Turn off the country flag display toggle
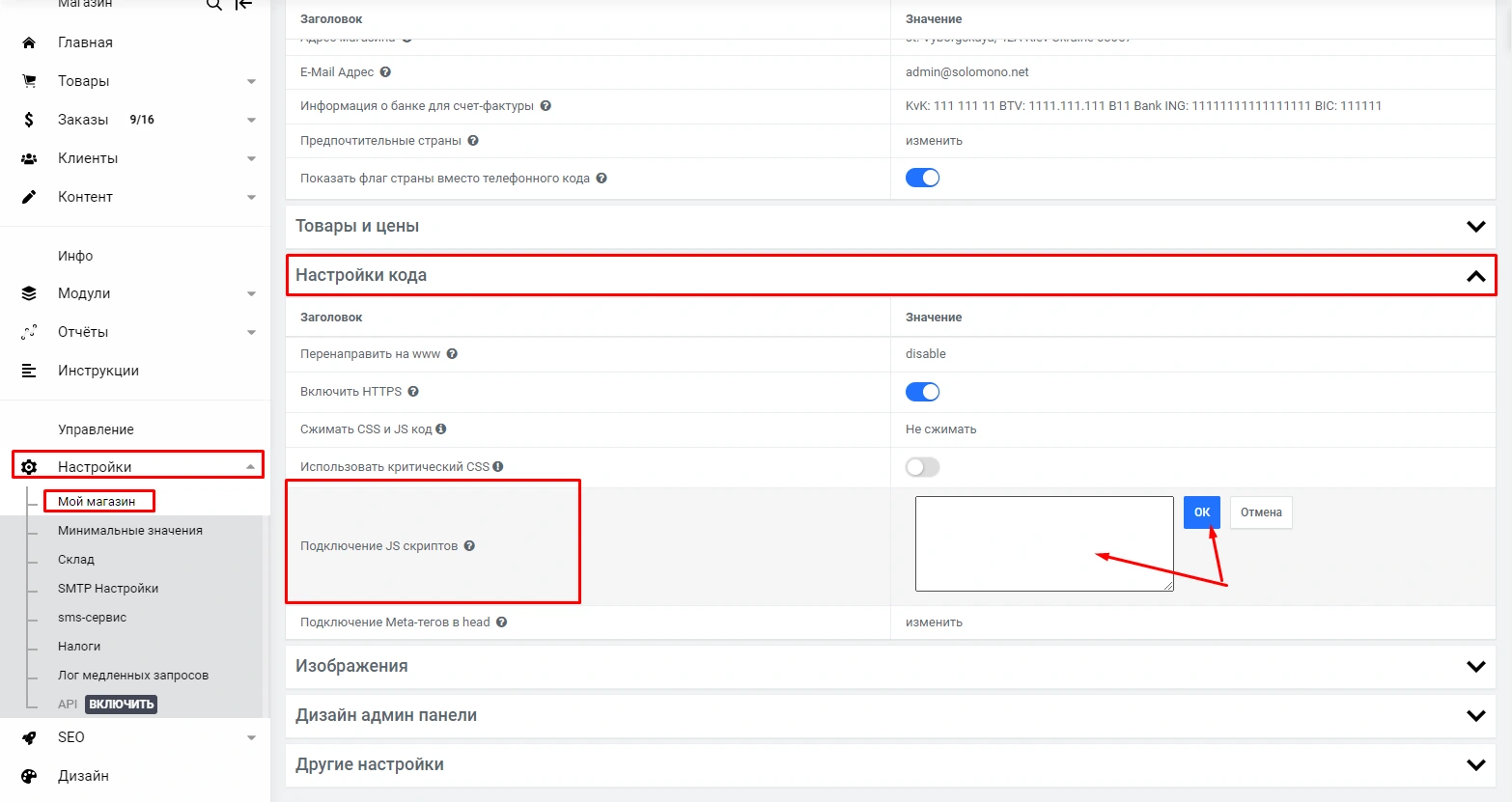1512x802 pixels. [922, 178]
